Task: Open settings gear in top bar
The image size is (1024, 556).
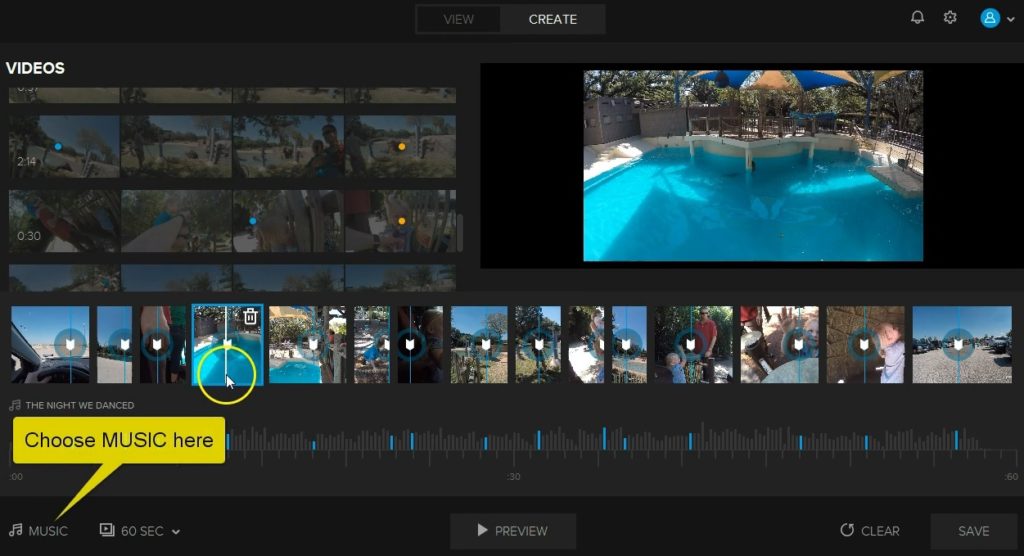Action: click(x=950, y=18)
